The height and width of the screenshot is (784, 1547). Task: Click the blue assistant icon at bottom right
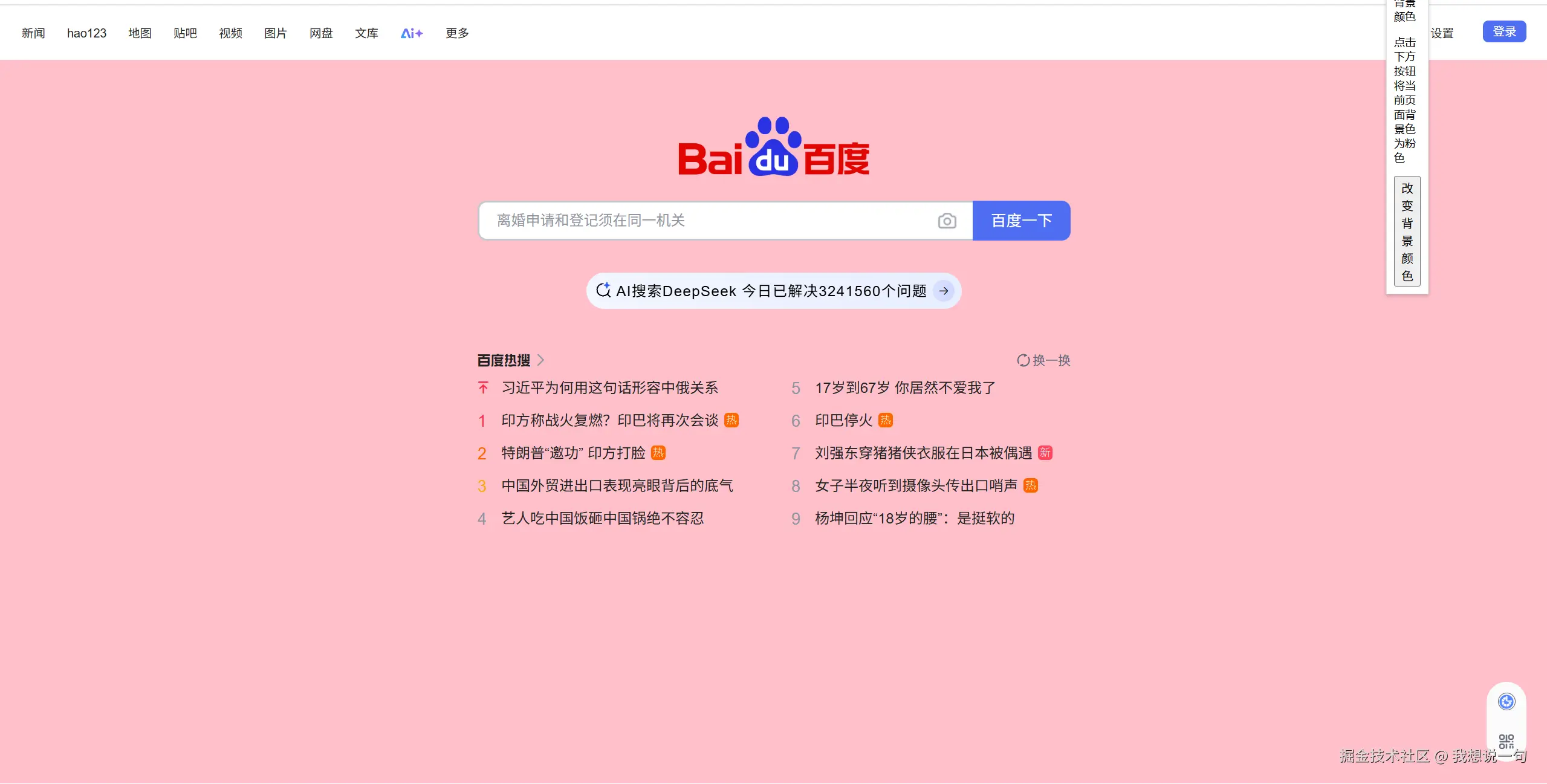coord(1506,702)
